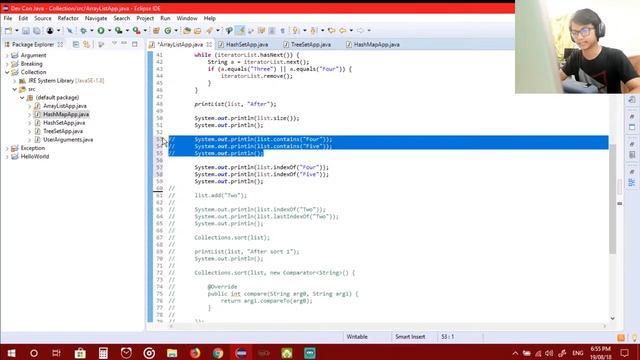Click the External Tools run icon
This screenshot has width=640, height=360.
(136, 30)
